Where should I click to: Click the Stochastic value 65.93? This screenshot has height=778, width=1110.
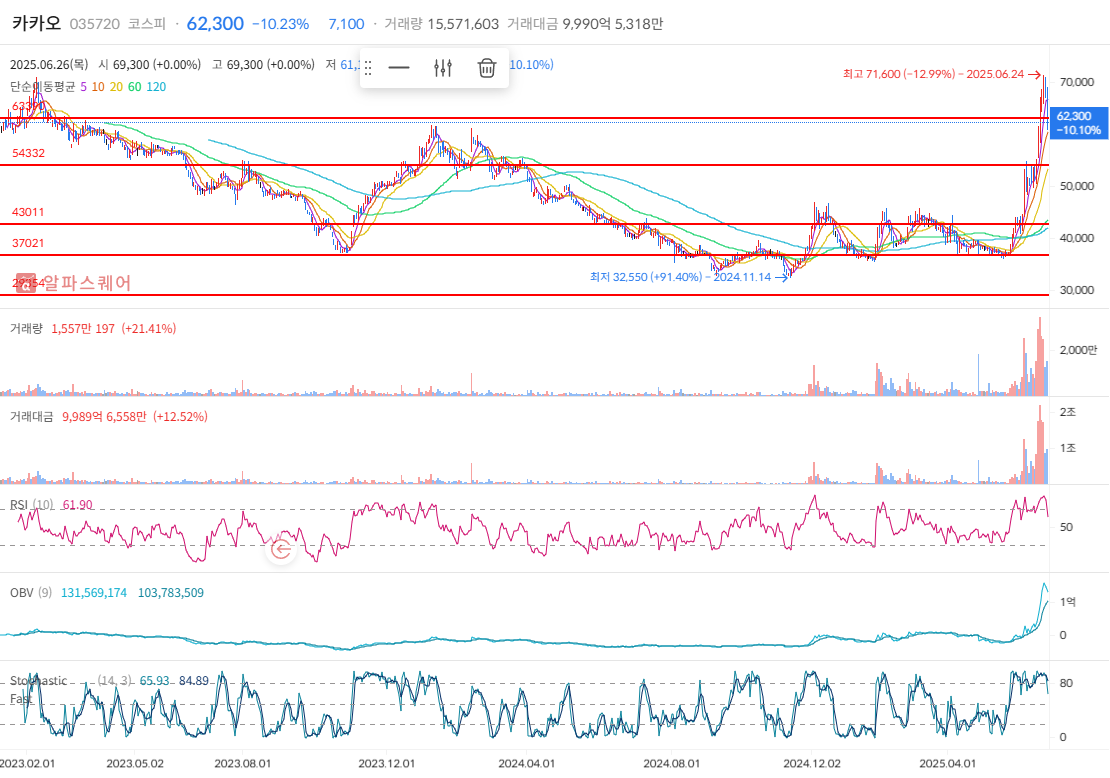pos(154,681)
